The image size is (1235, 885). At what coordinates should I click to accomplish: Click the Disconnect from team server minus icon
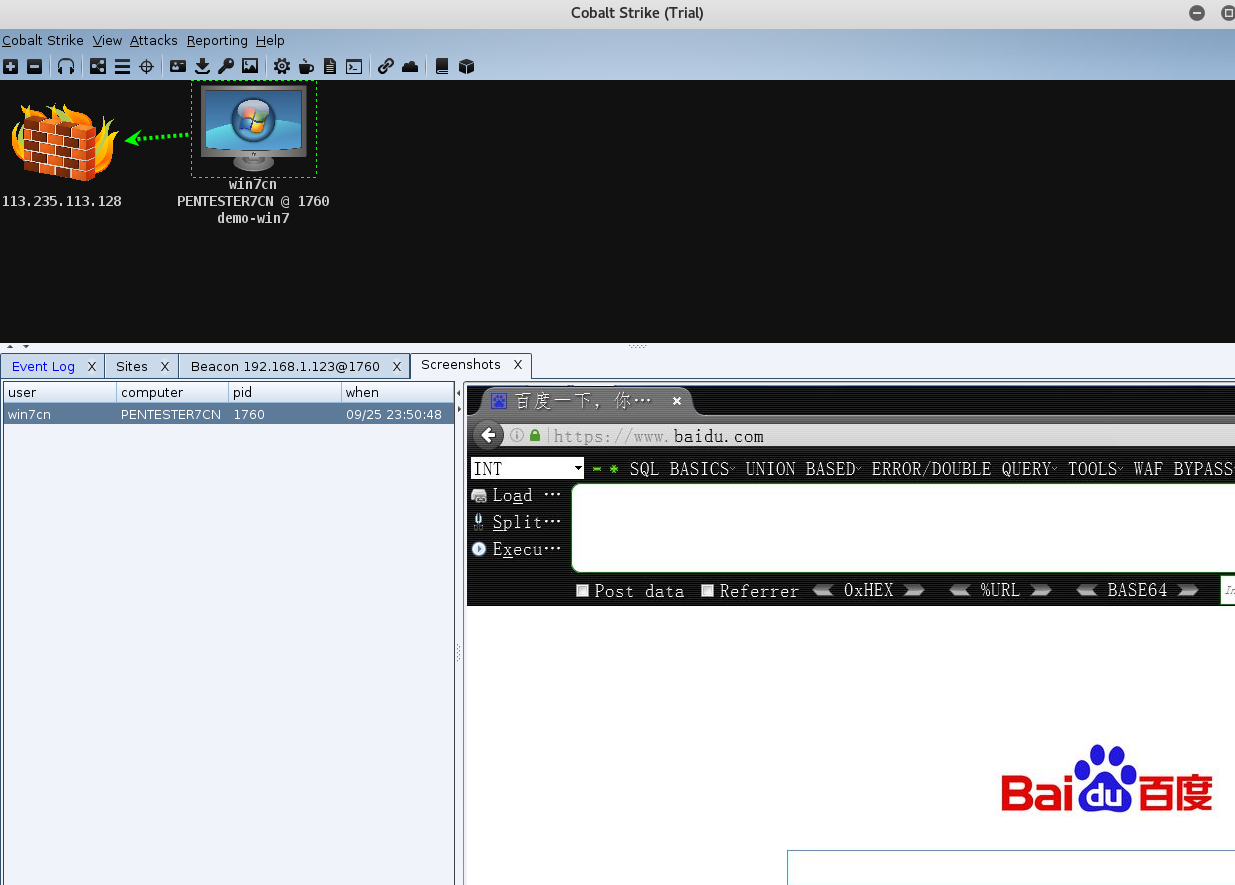click(x=34, y=67)
